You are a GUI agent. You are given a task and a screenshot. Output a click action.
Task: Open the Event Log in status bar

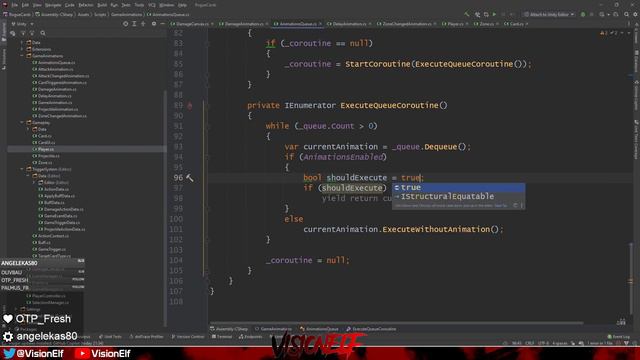[619, 337]
